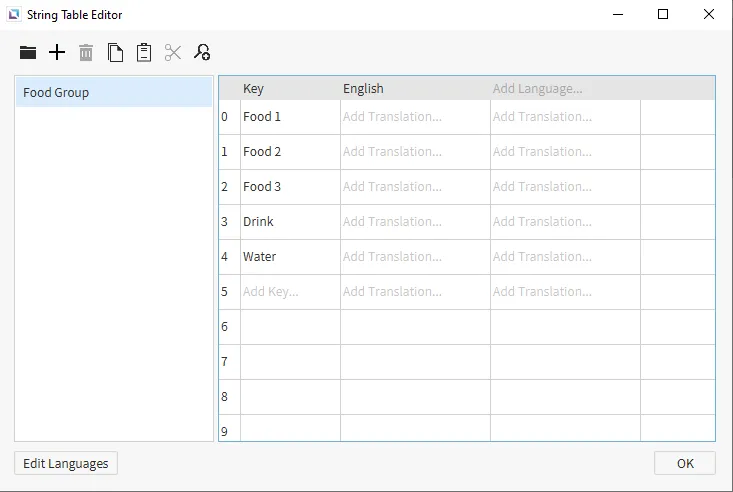Select the Food 1 key cell

(x=289, y=117)
